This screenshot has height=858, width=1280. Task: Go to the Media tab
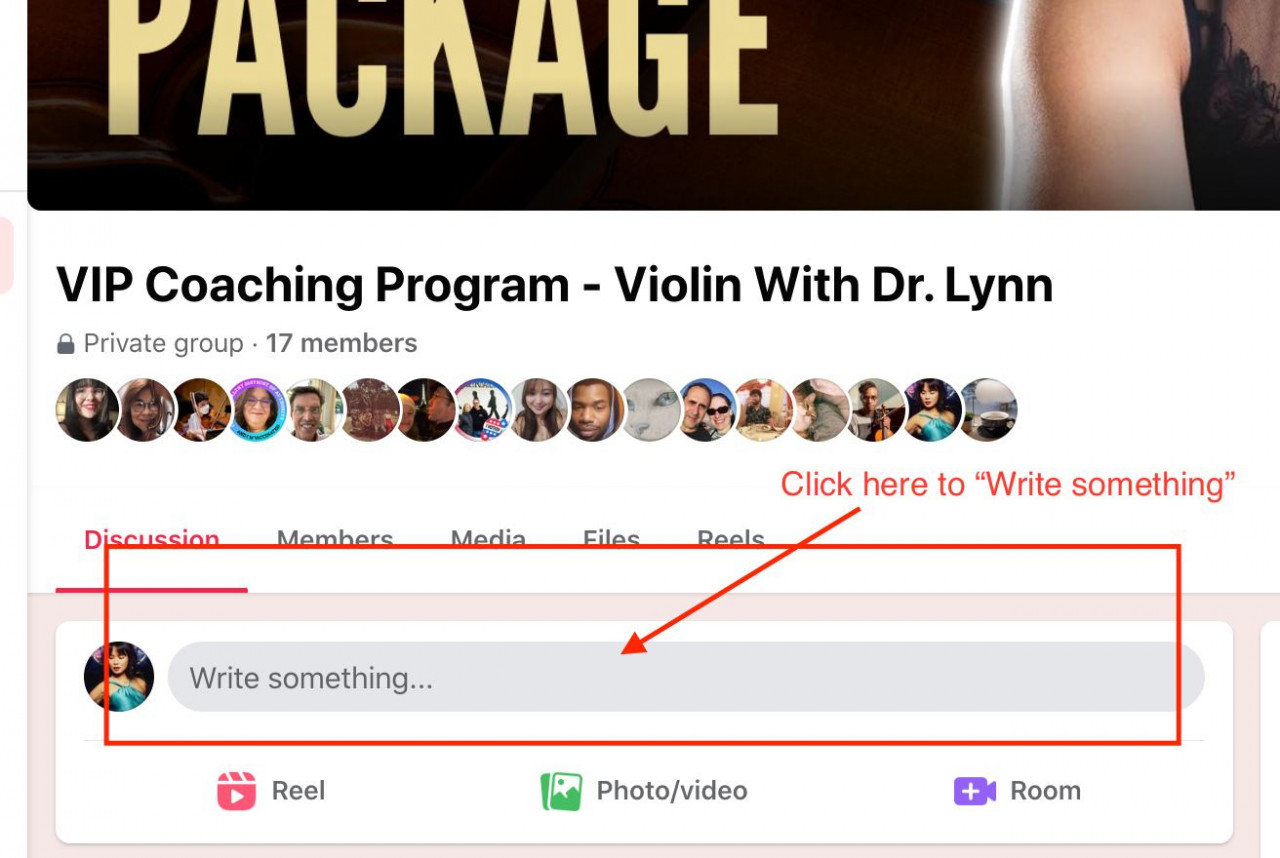[488, 541]
